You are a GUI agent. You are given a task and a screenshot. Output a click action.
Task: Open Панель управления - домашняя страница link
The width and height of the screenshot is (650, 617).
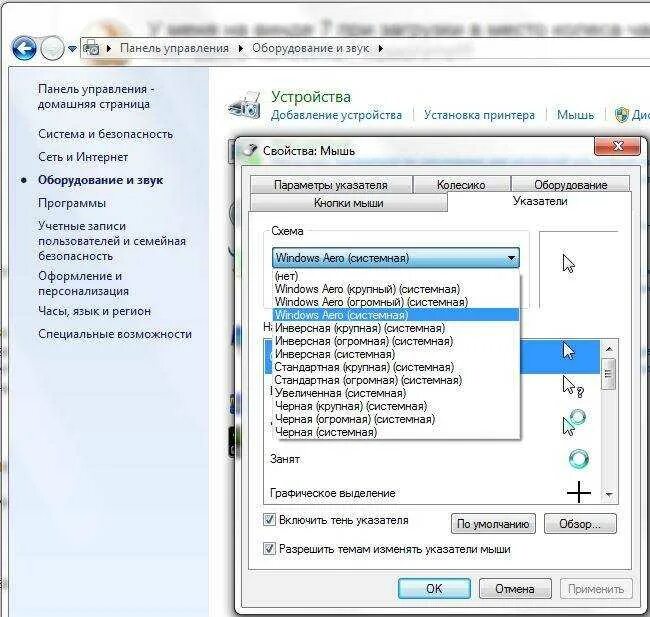click(96, 96)
